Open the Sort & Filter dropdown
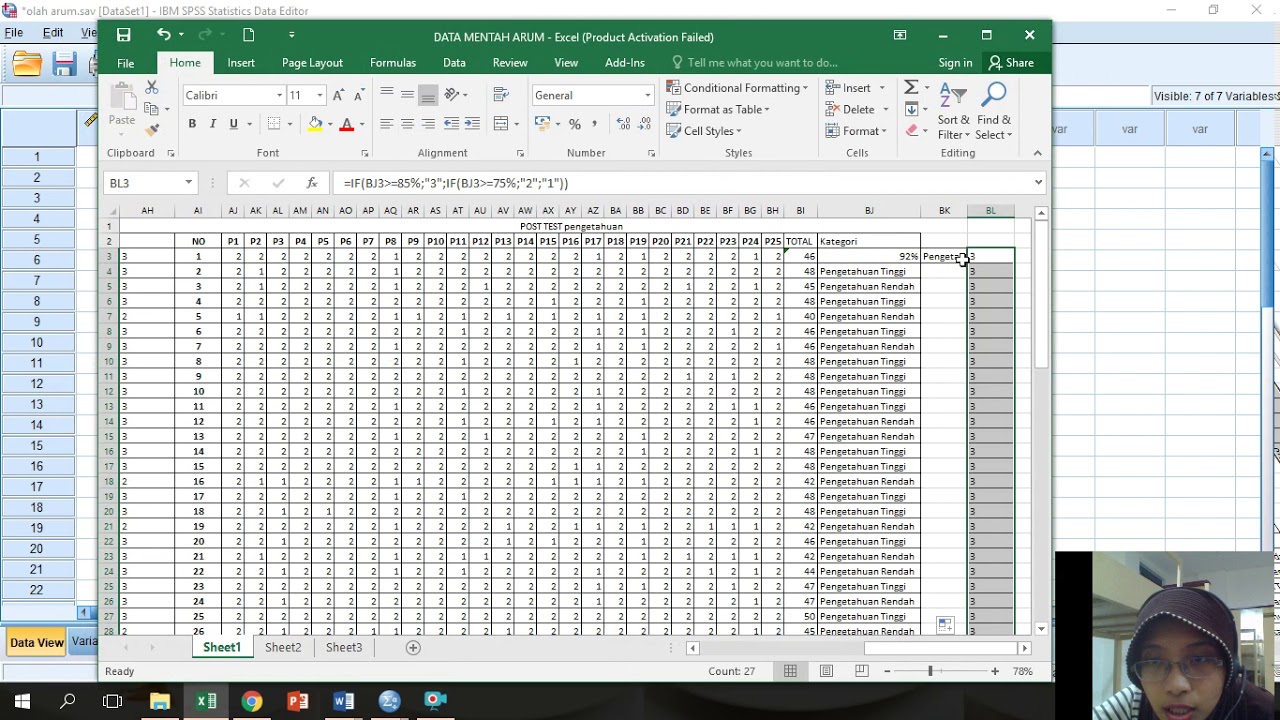This screenshot has height=720, width=1280. (954, 112)
